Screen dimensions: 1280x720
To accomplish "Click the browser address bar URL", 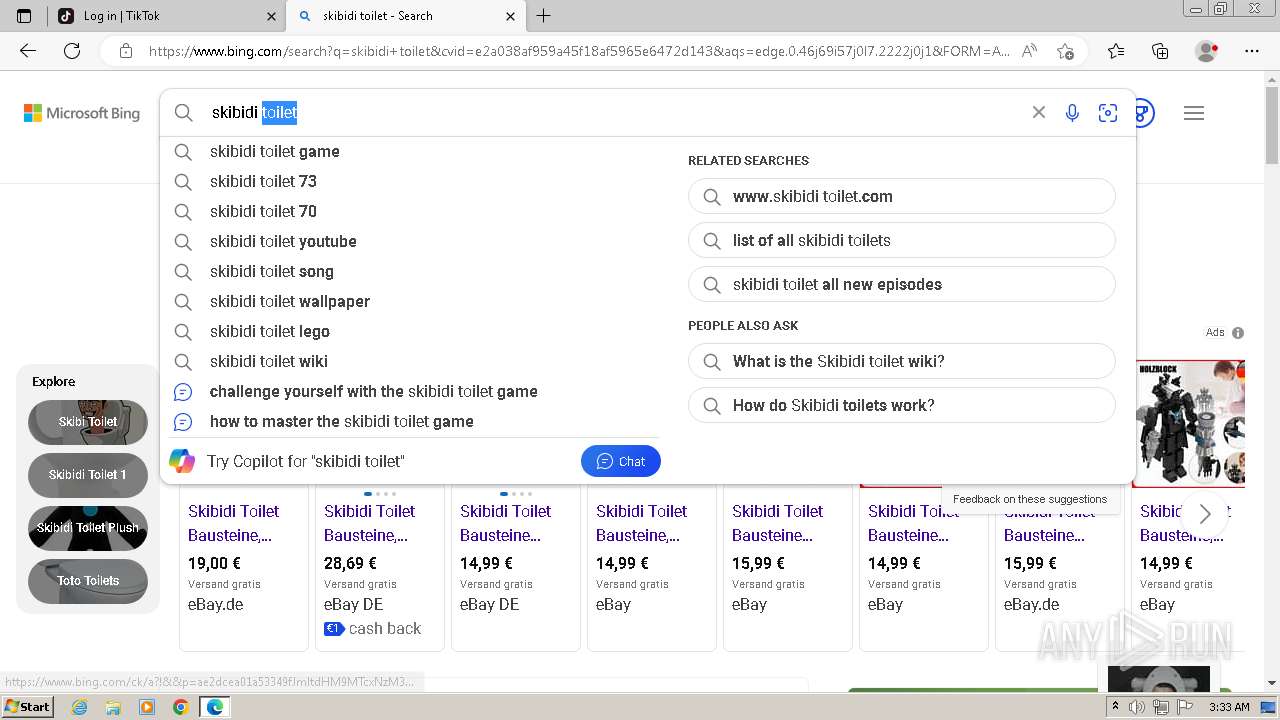I will tap(578, 51).
